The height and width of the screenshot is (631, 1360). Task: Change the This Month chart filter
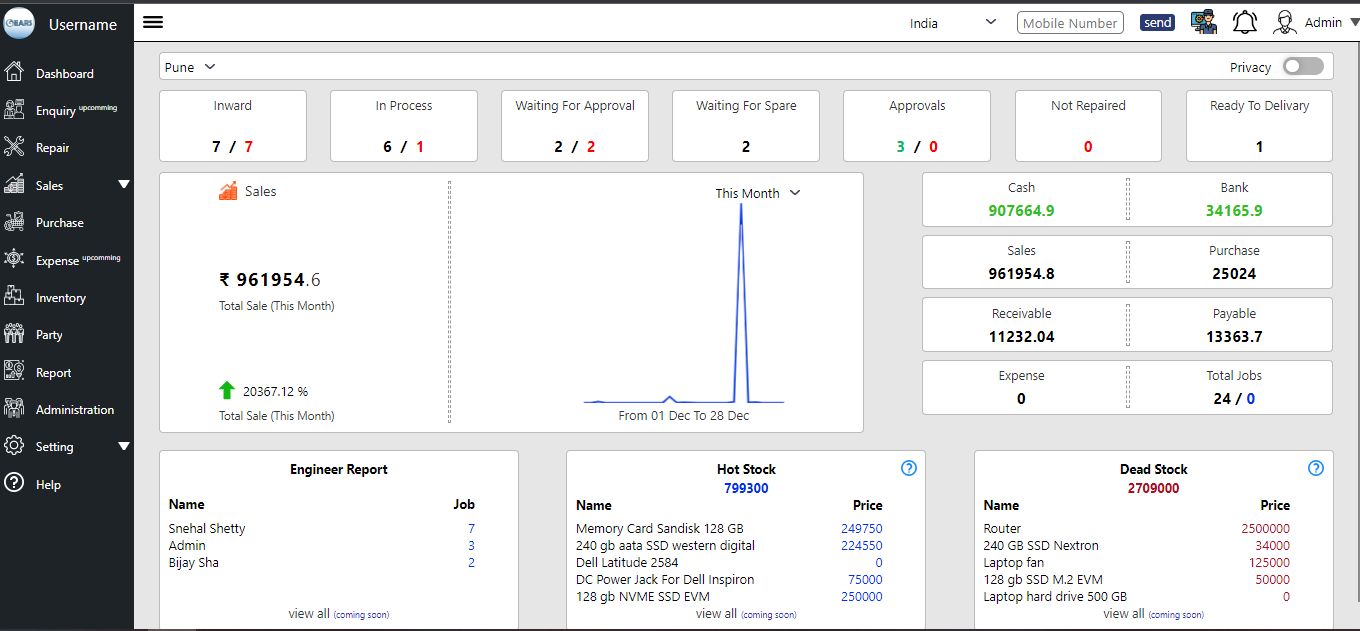[x=757, y=193]
